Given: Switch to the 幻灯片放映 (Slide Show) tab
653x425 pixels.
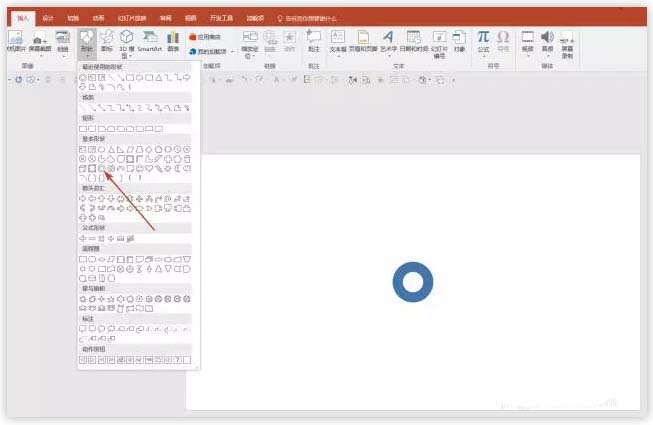Looking at the screenshot, I should pos(132,18).
